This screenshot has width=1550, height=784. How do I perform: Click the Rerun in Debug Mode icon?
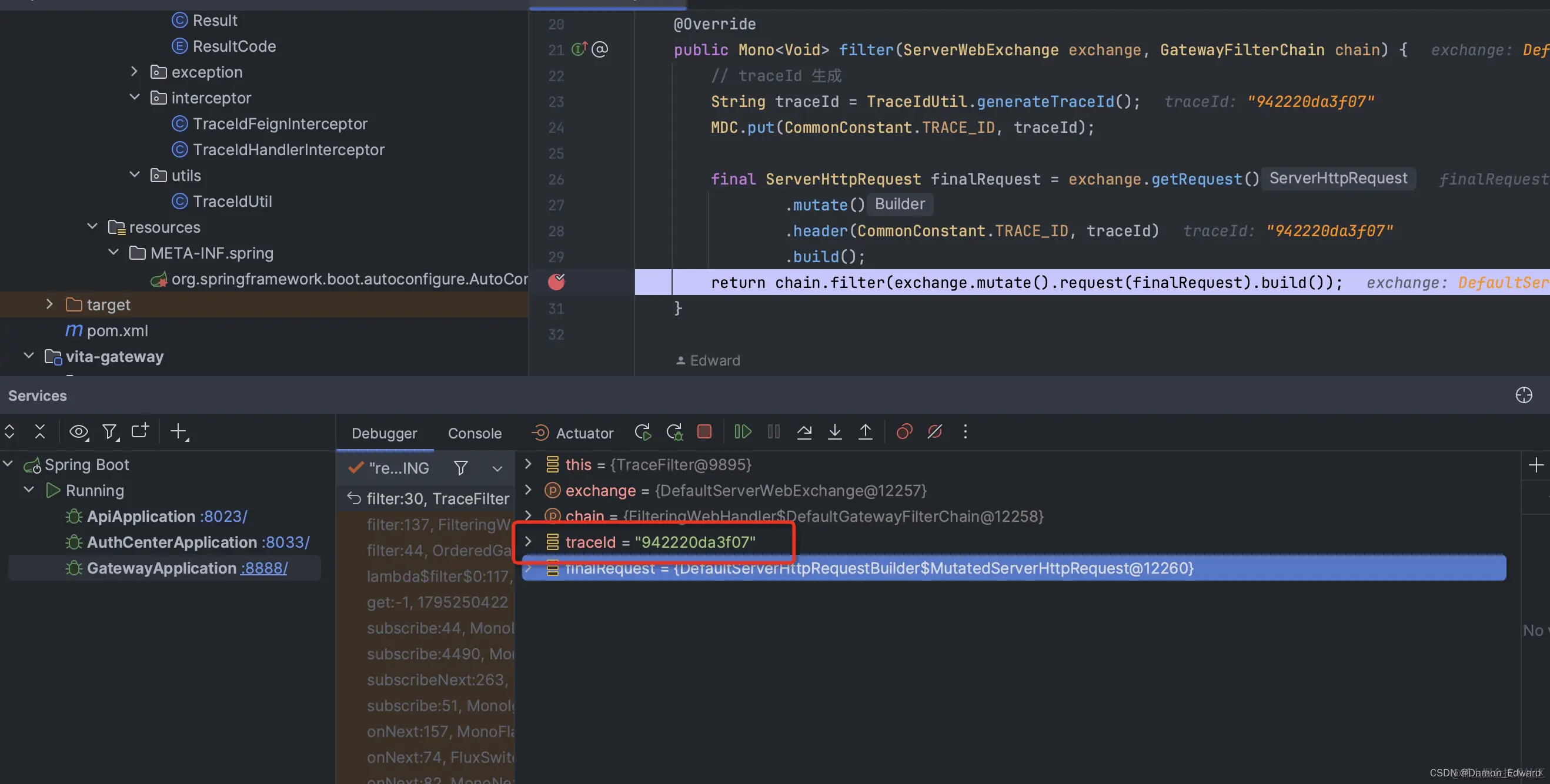tap(674, 432)
